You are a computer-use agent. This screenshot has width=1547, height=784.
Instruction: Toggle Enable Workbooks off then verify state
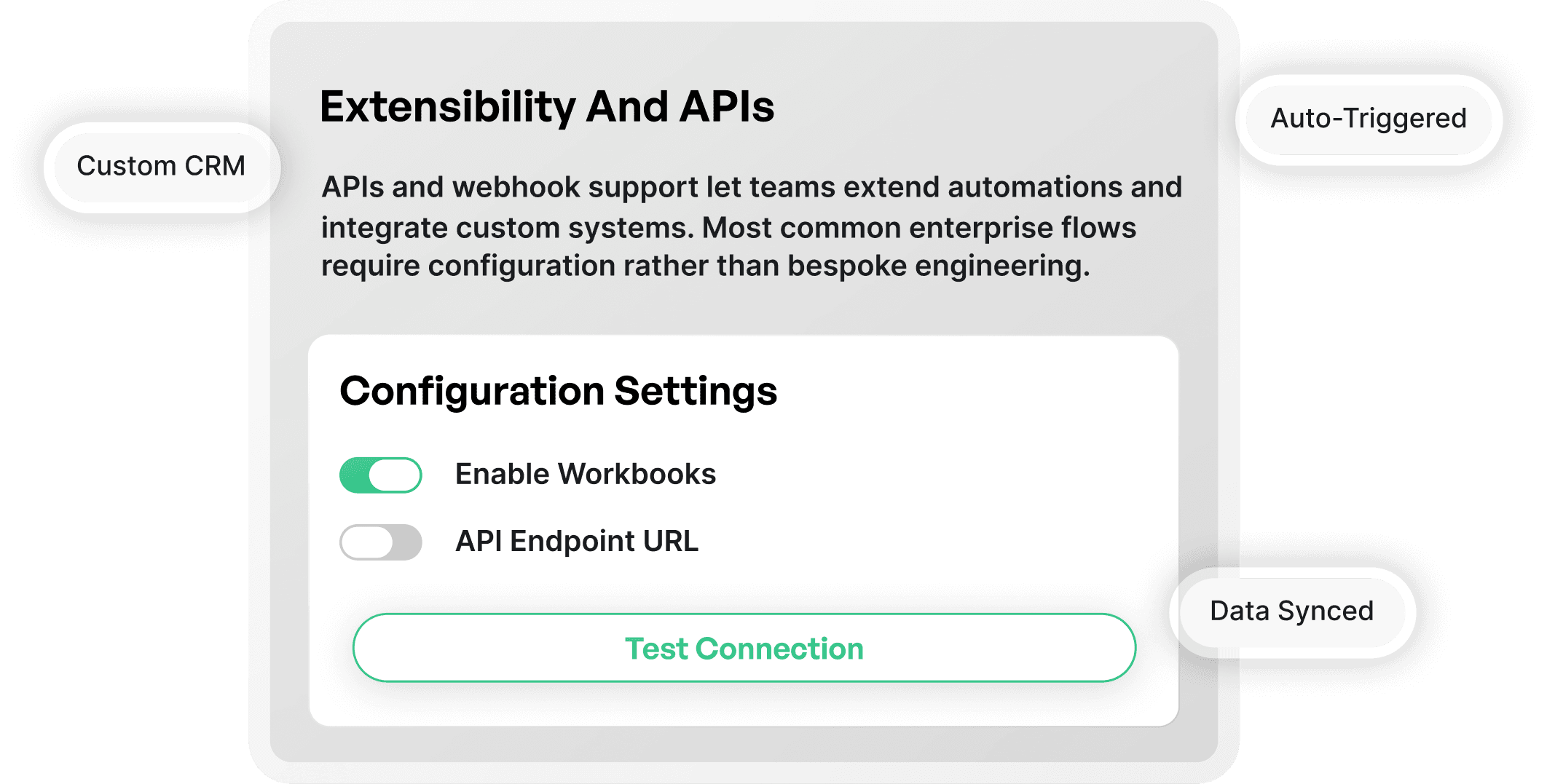pos(380,474)
